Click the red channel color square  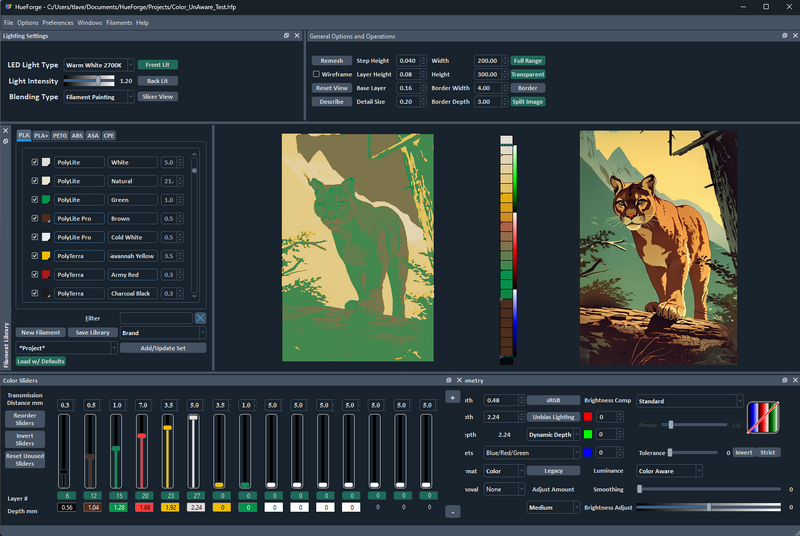pyautogui.click(x=588, y=417)
